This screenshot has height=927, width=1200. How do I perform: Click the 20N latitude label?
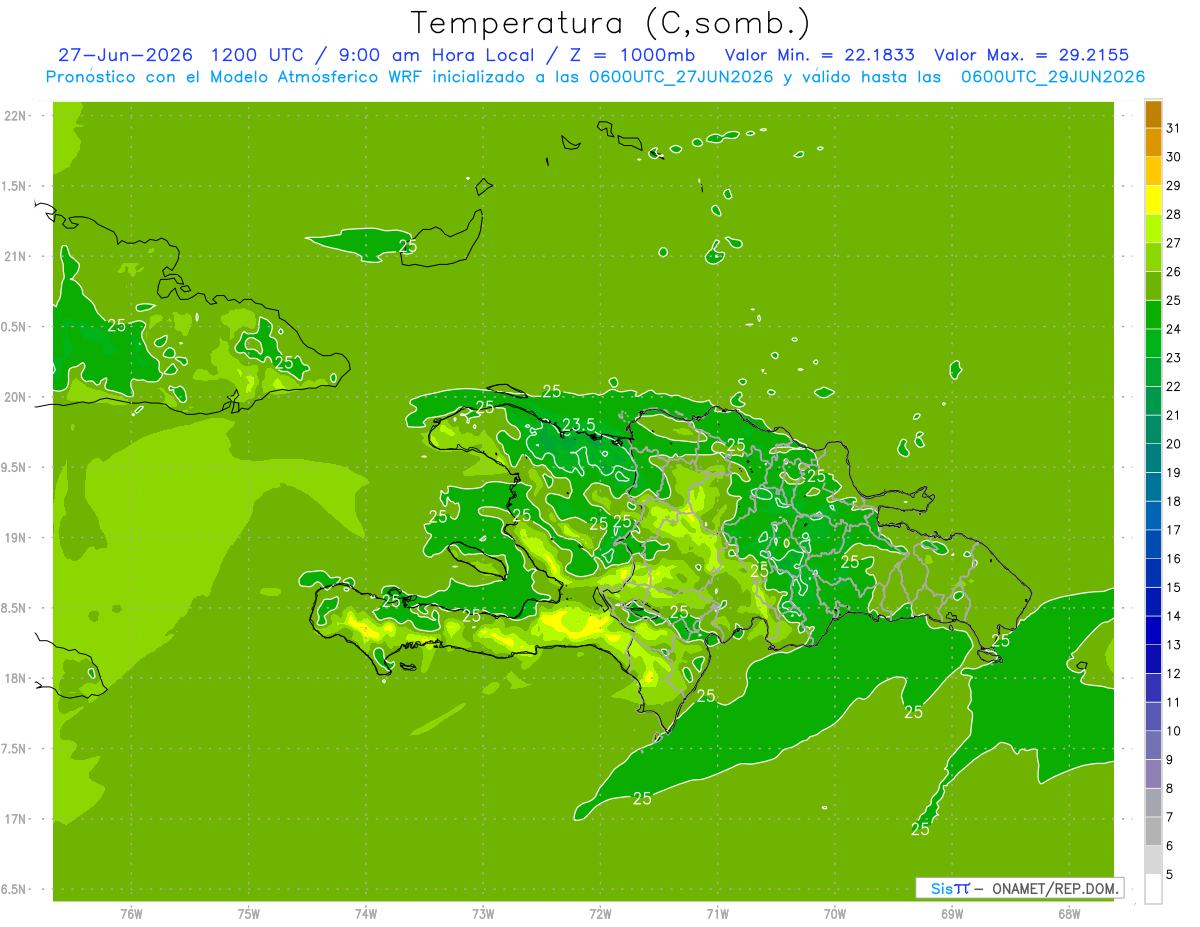tap(16, 397)
